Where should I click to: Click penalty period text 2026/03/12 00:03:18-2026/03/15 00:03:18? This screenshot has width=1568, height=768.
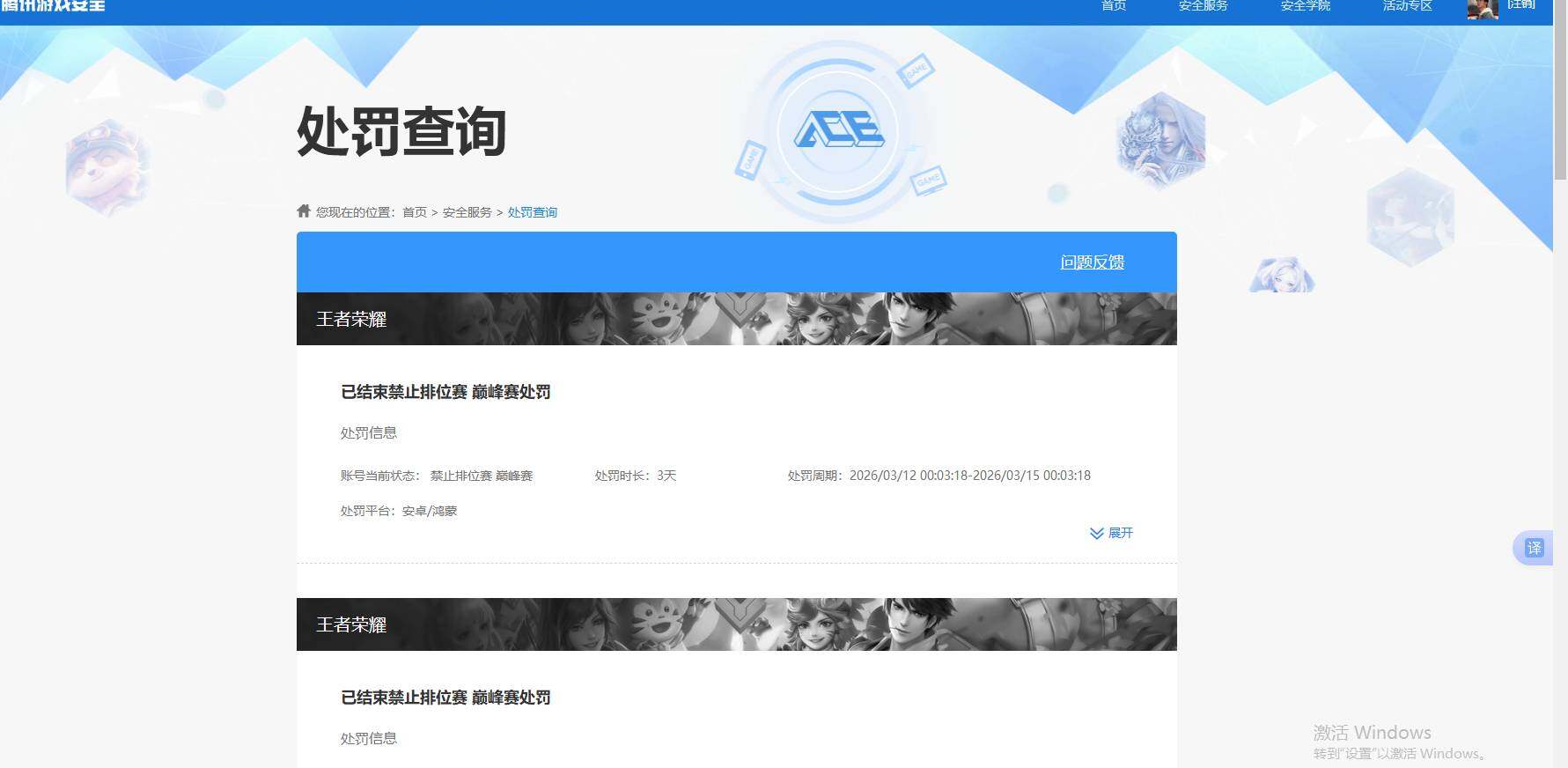point(970,476)
